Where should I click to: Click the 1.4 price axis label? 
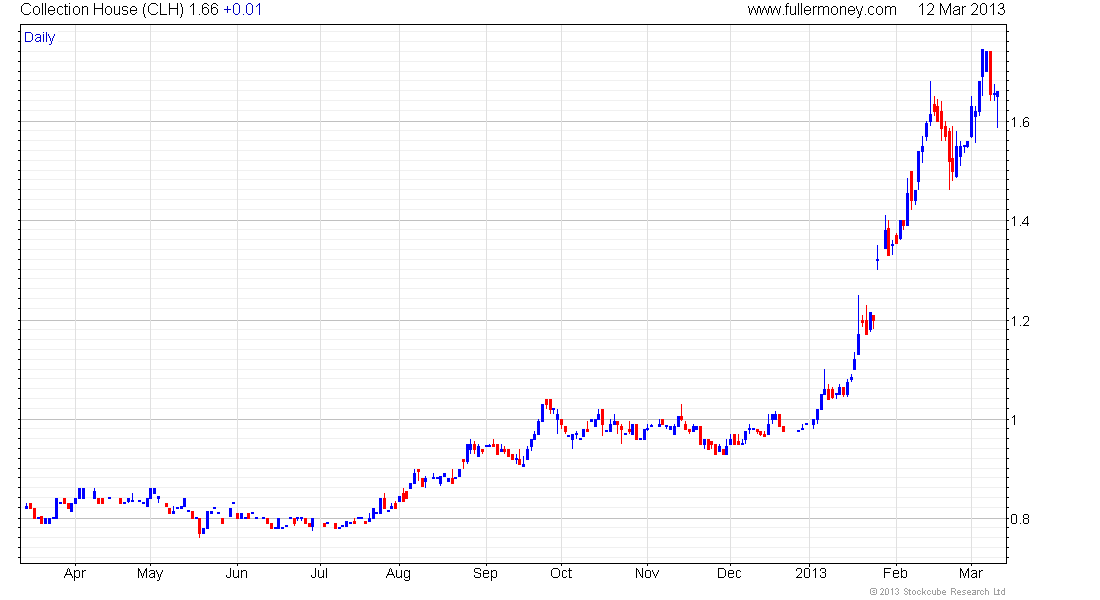point(1020,222)
